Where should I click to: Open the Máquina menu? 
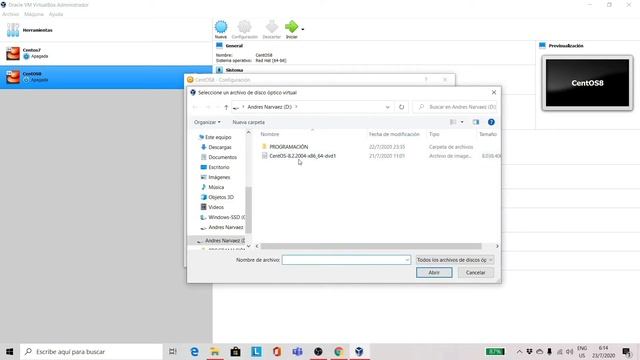34,14
